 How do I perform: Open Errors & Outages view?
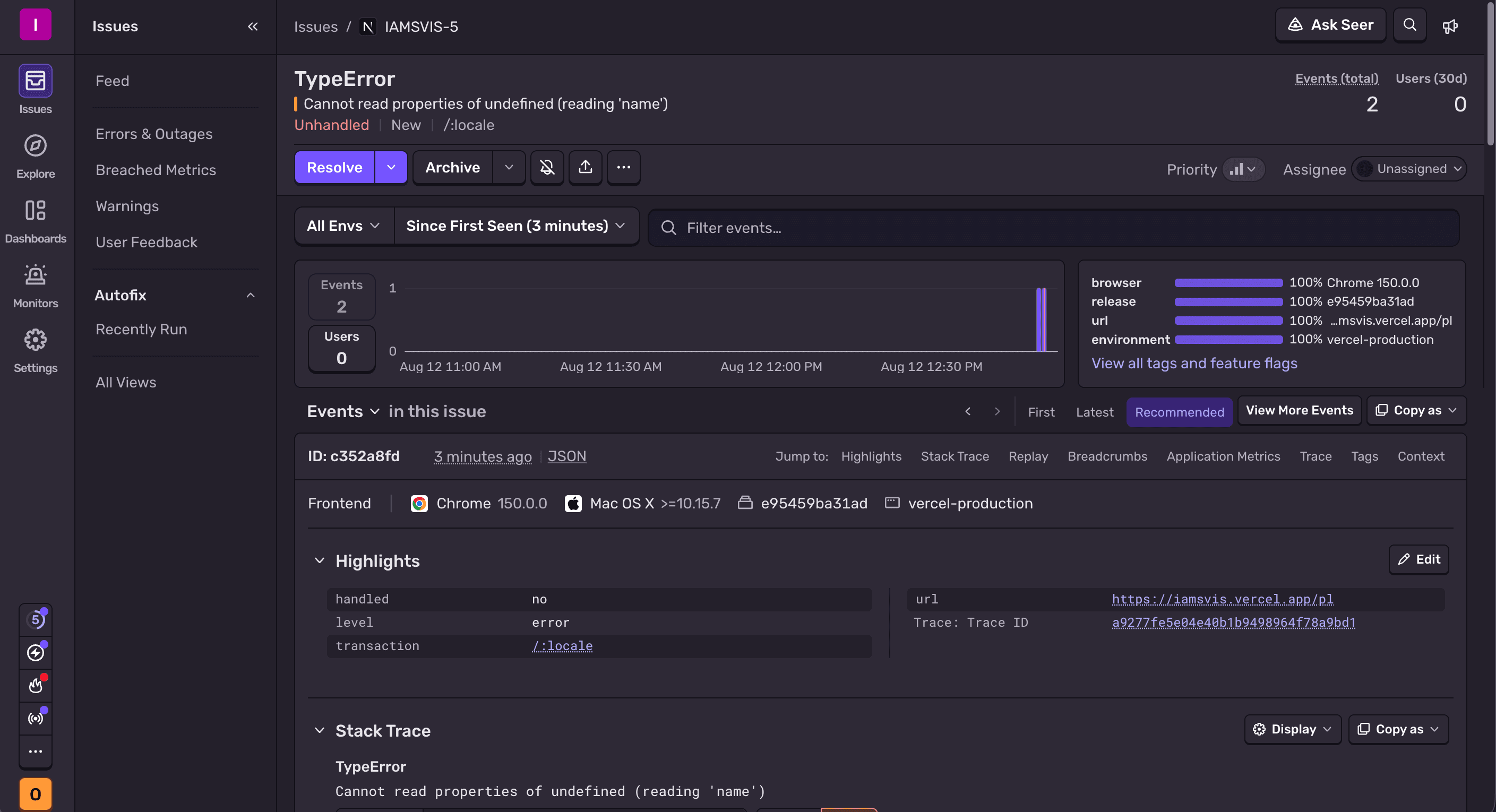[154, 134]
